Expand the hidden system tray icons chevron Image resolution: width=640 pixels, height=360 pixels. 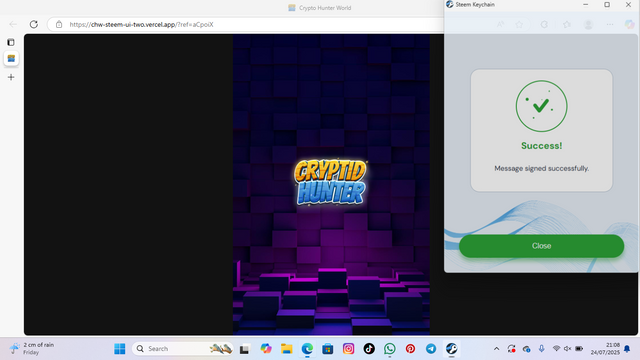click(496, 349)
